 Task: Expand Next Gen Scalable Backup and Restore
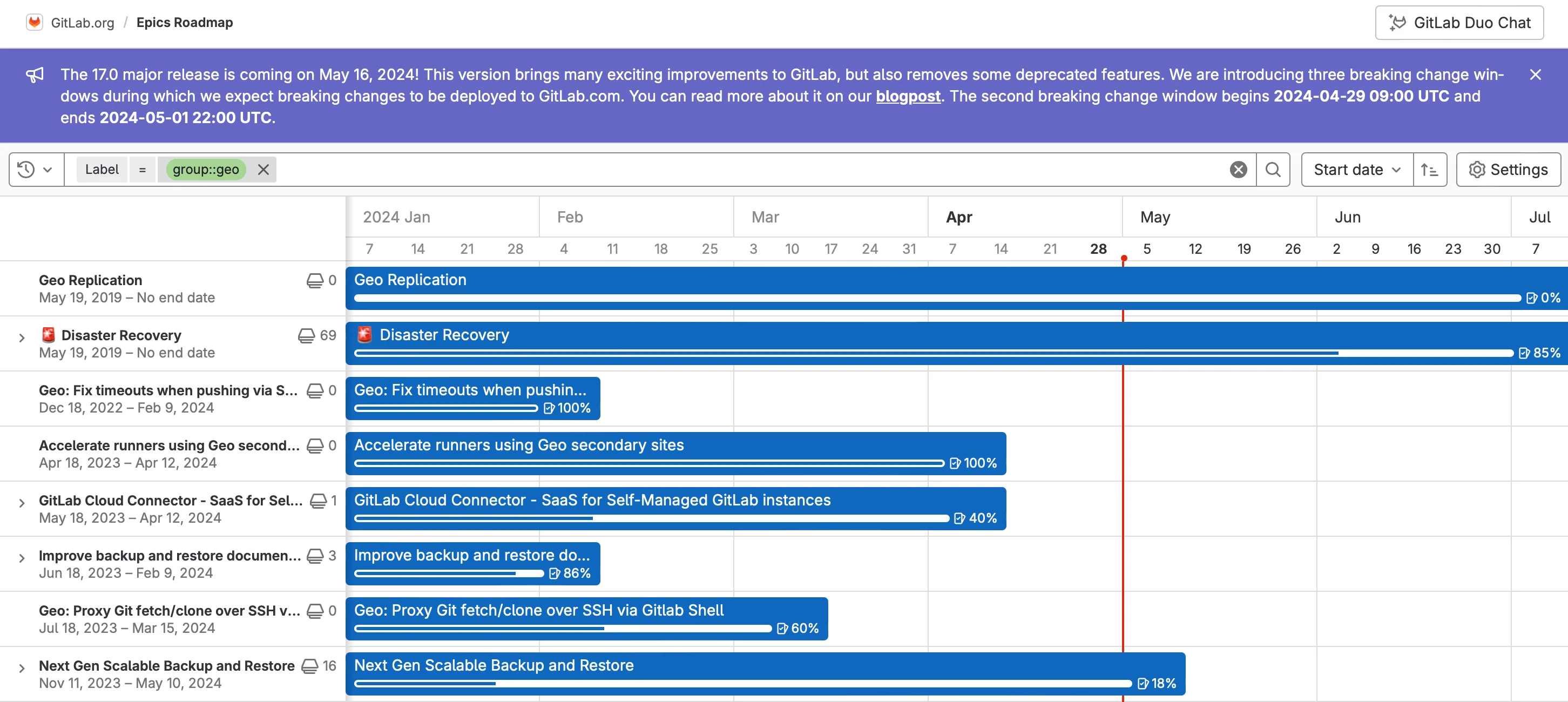[22, 668]
